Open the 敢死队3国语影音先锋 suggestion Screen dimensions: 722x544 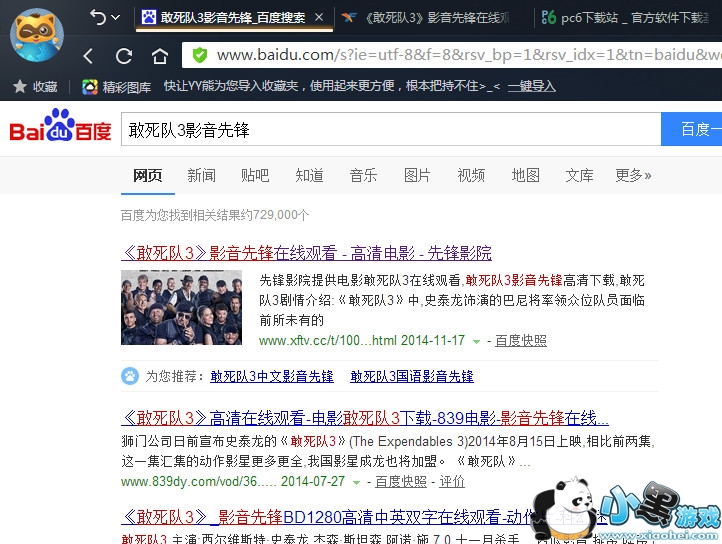412,376
